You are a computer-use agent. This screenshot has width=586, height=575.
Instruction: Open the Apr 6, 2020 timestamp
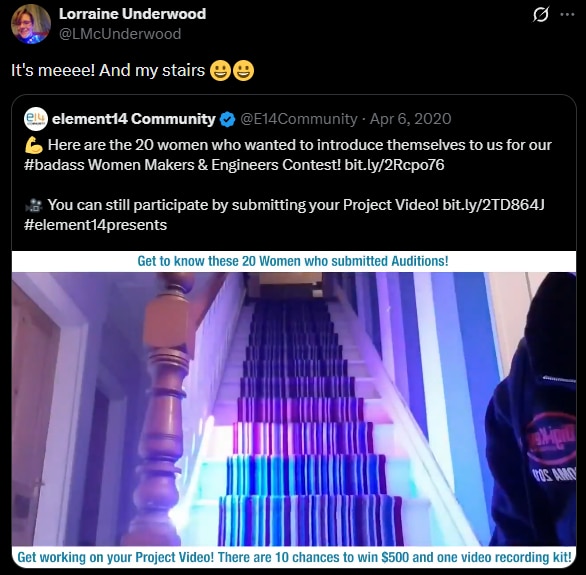click(410, 119)
